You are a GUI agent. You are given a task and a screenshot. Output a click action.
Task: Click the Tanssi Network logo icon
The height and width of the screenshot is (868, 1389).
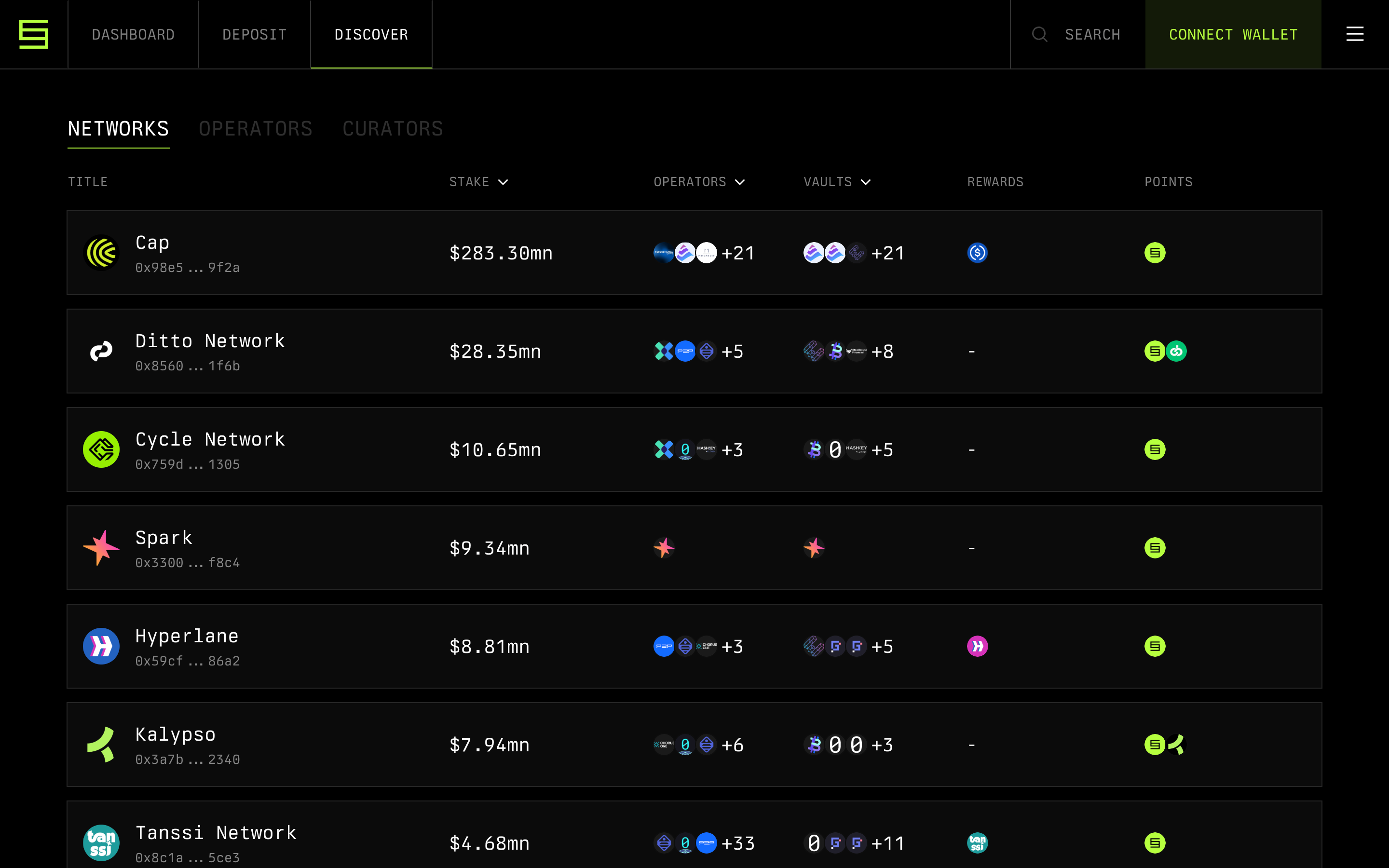click(x=101, y=843)
